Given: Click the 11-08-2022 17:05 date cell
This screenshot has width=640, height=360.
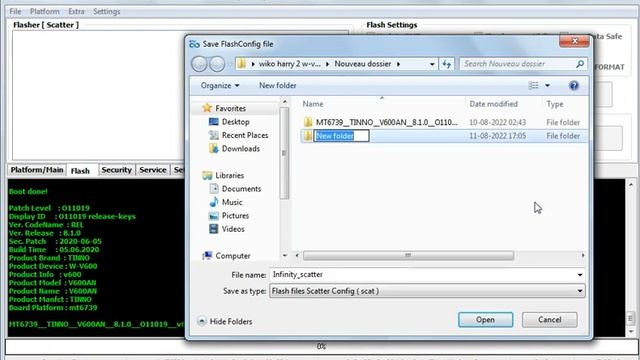Looking at the screenshot, I should [x=497, y=136].
